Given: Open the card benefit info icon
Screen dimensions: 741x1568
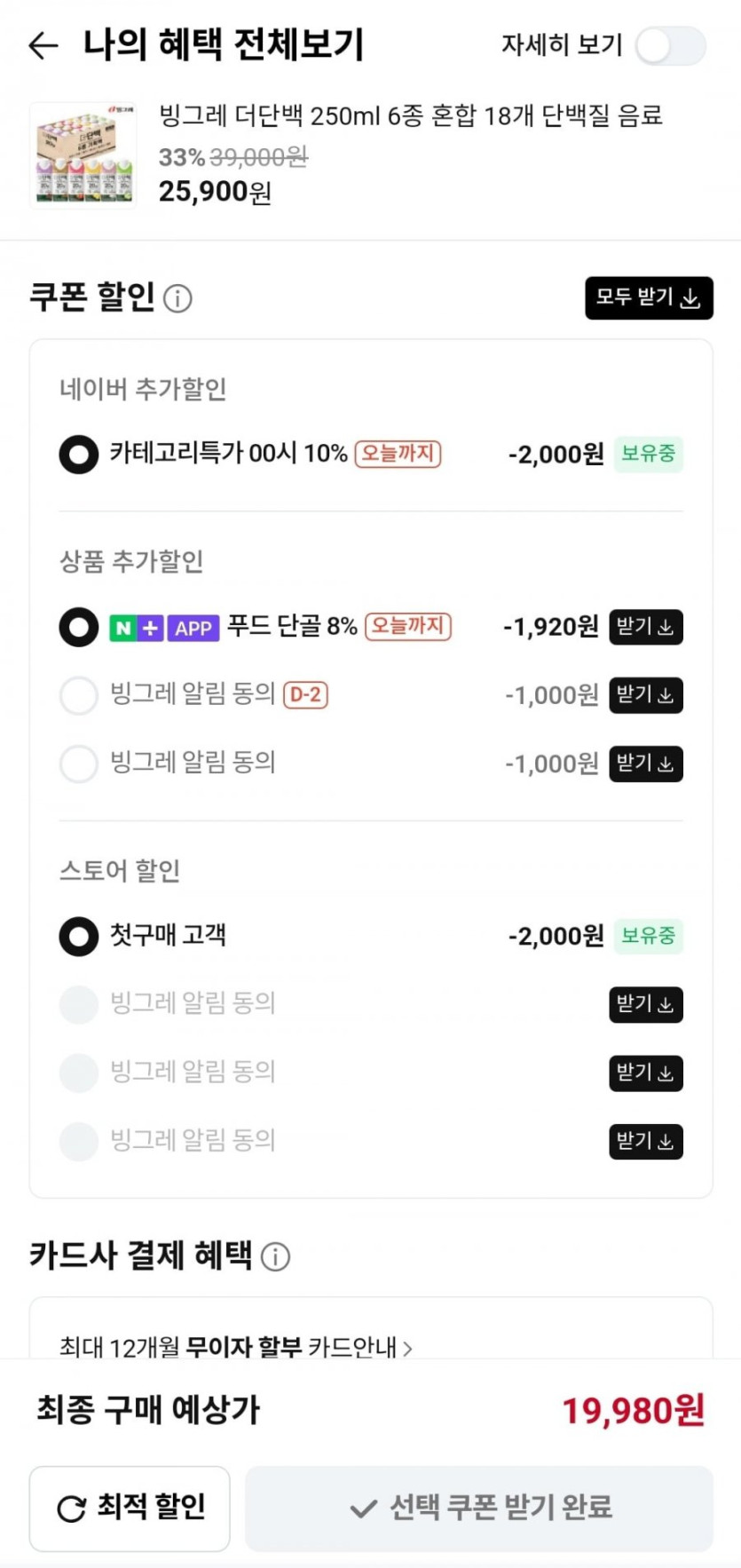Looking at the screenshot, I should (x=275, y=1256).
